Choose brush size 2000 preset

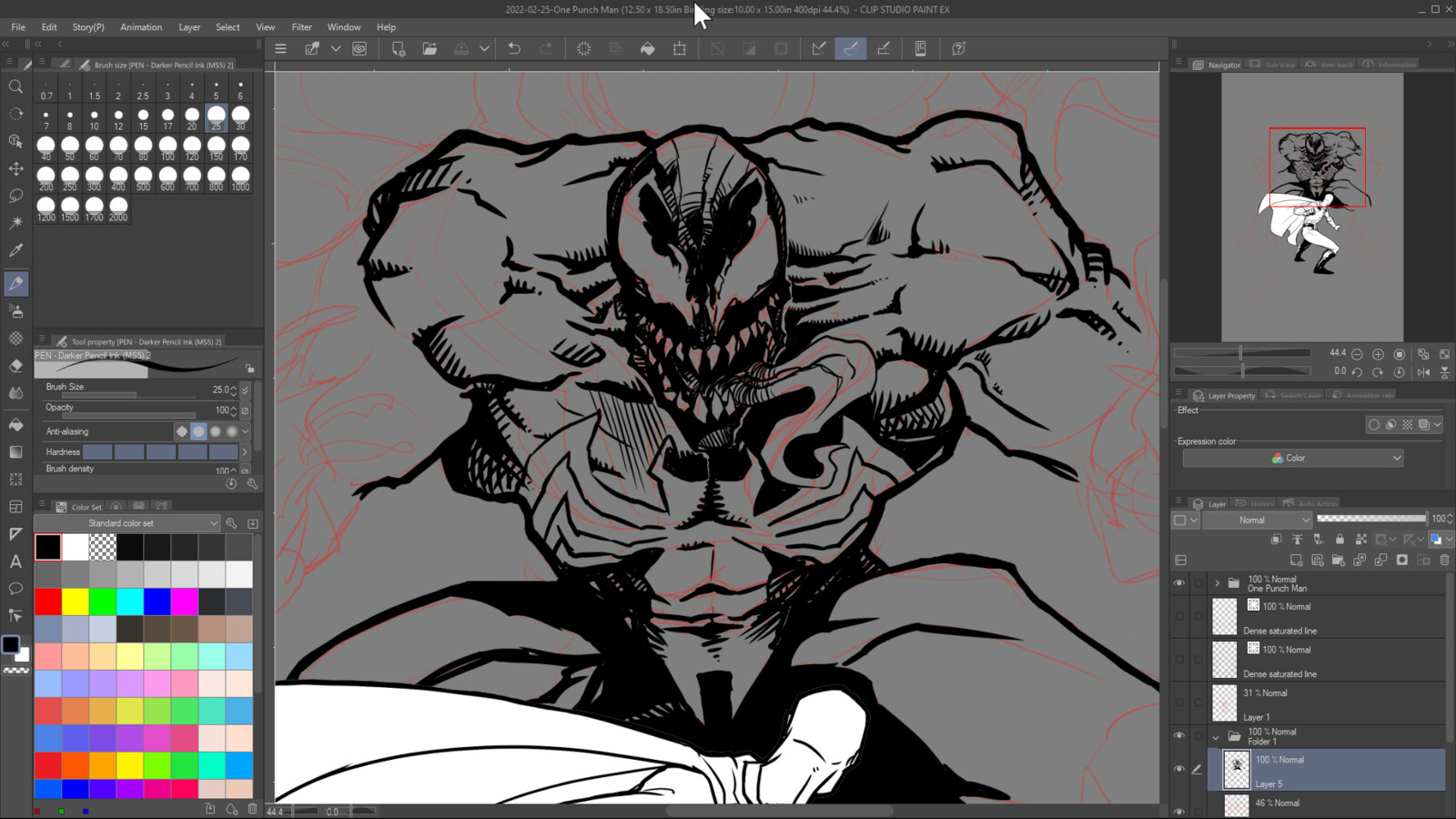[118, 208]
